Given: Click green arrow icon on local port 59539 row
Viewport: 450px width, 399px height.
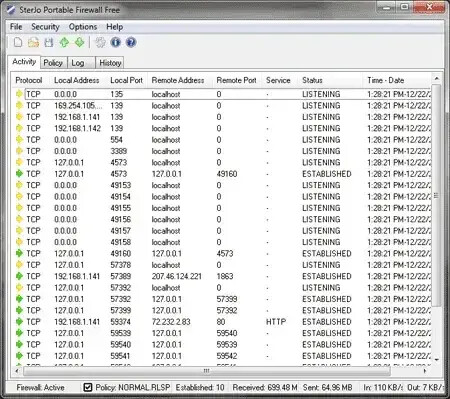Looking at the screenshot, I should click(x=19, y=333).
